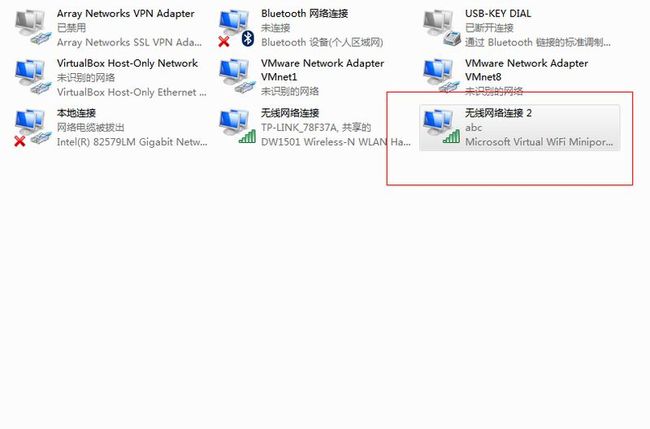This screenshot has height=429, width=650.
Task: Select the 无线网络连接 wireless adapter icon
Action: (237, 127)
